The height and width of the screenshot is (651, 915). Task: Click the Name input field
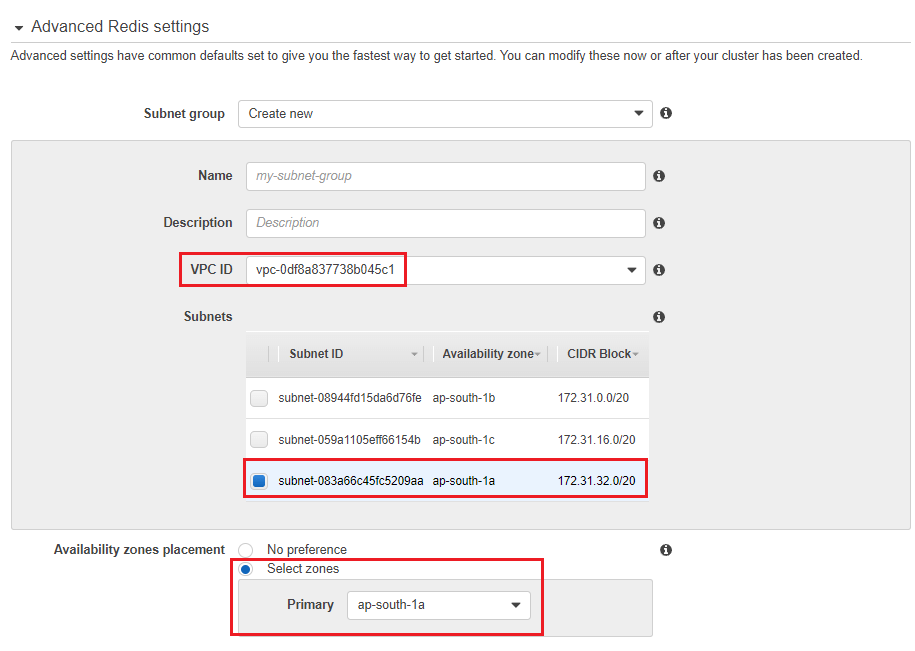click(x=446, y=176)
